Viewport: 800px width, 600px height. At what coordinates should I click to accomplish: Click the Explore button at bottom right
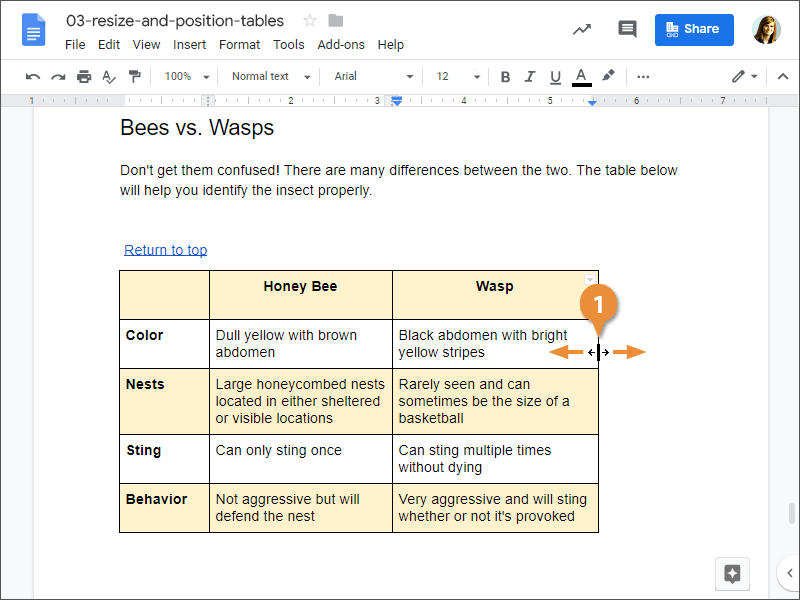pyautogui.click(x=732, y=574)
